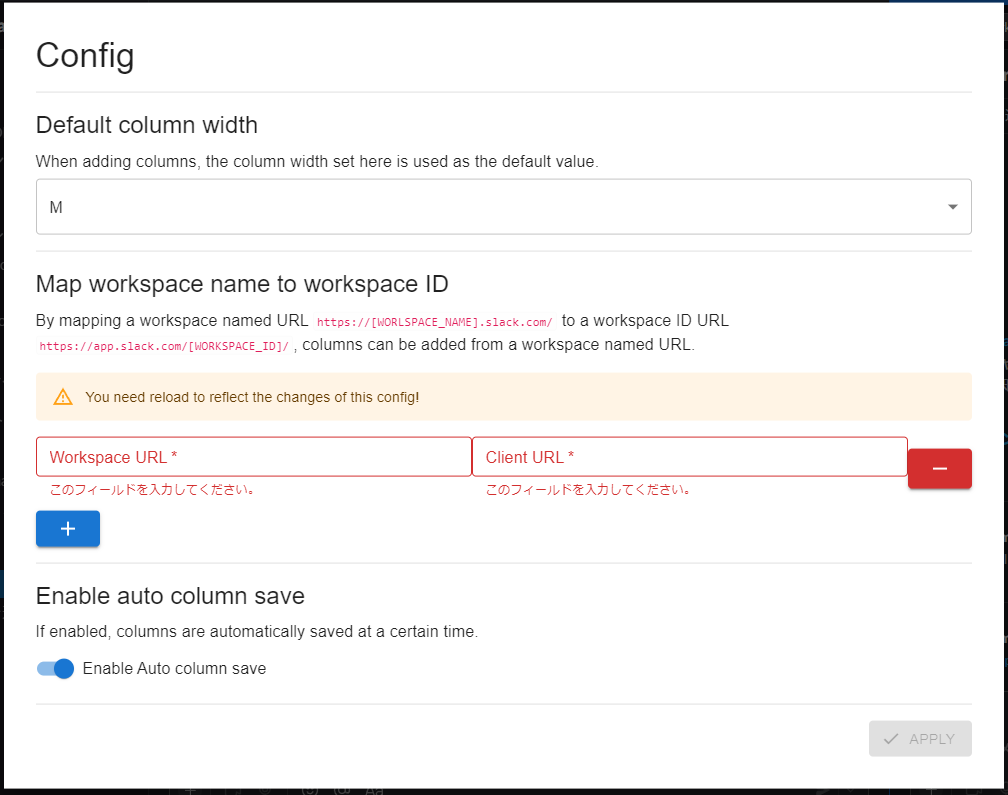
Task: Remove the workspace mapping row with minus button
Action: [x=940, y=469]
